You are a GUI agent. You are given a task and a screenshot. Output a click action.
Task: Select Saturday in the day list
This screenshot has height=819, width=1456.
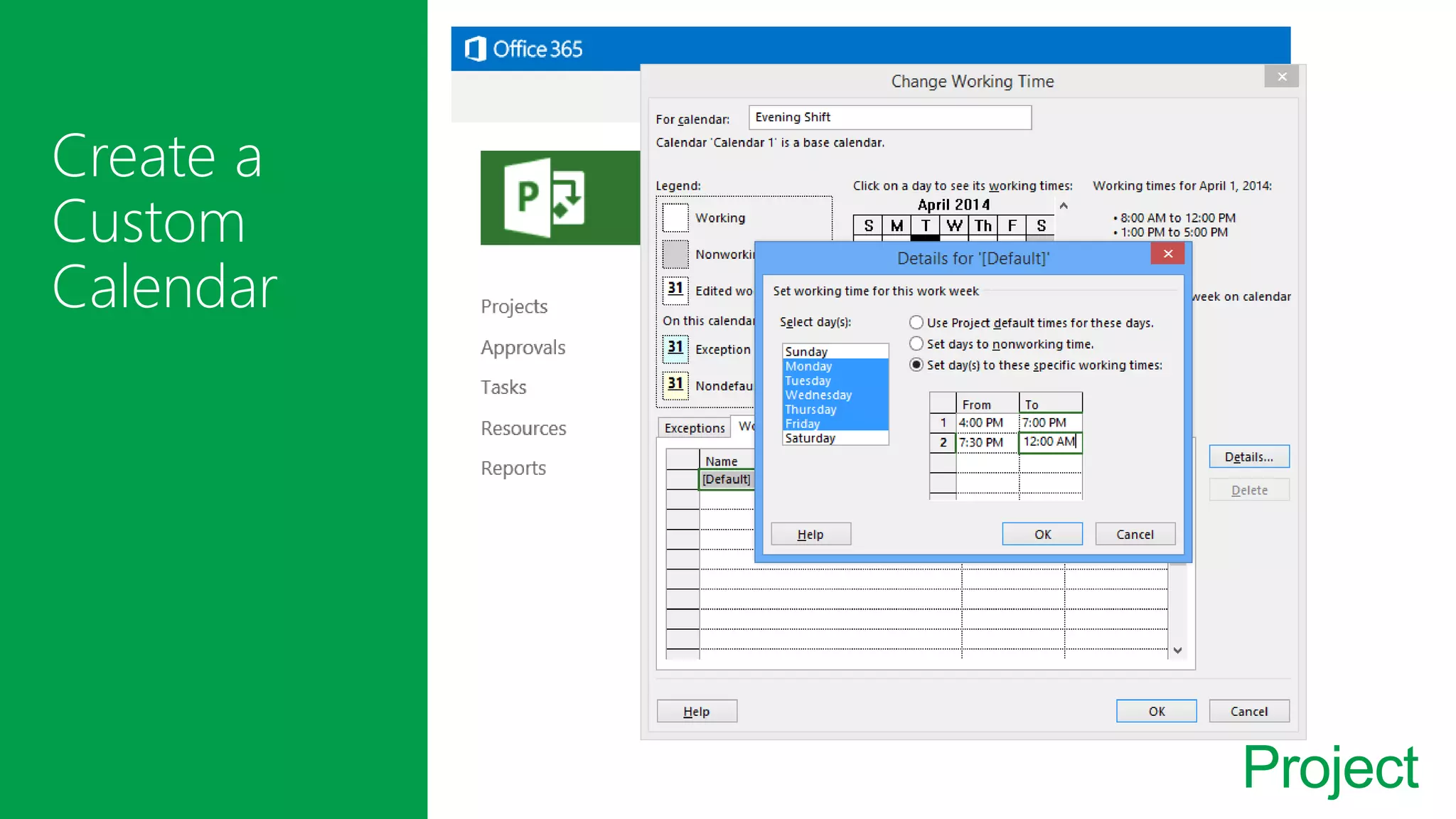point(810,439)
